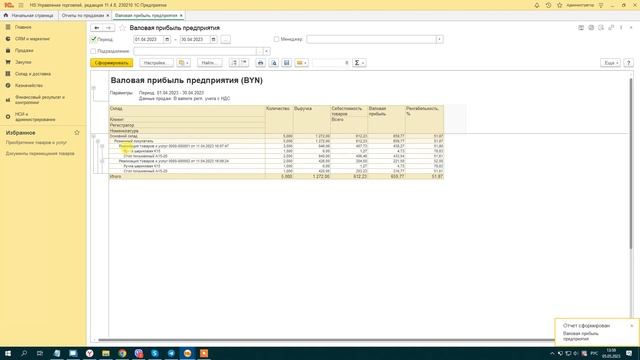Open the Windows Start button

8,353
